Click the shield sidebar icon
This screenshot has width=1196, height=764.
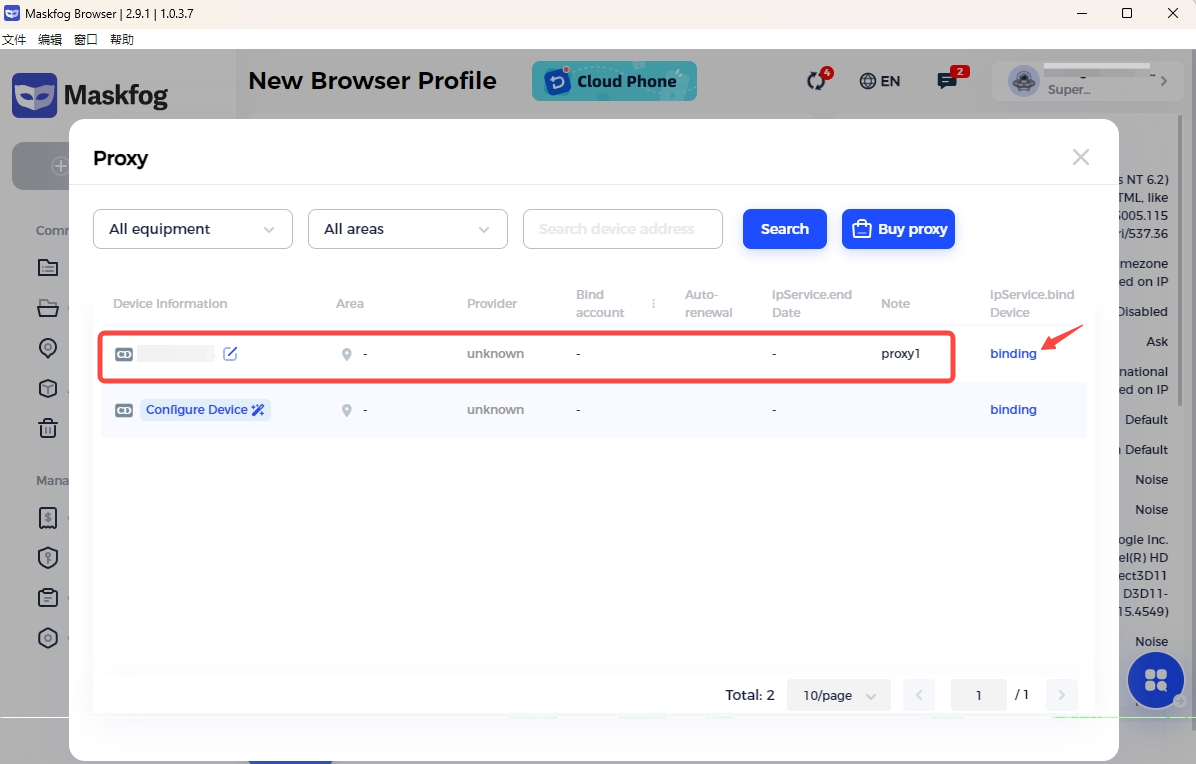coord(48,557)
